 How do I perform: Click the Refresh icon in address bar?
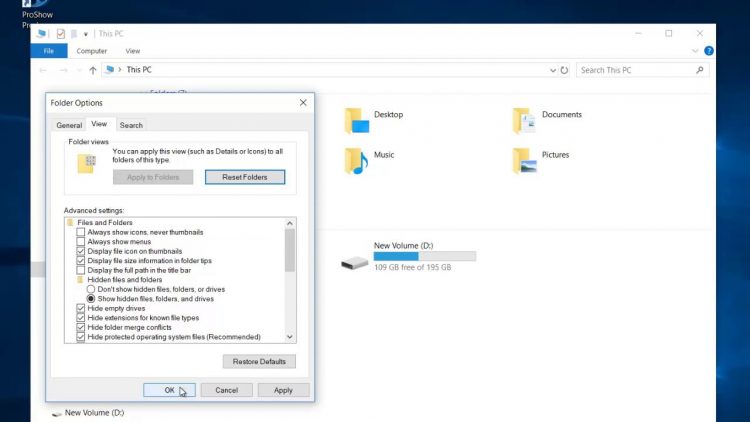coord(564,70)
